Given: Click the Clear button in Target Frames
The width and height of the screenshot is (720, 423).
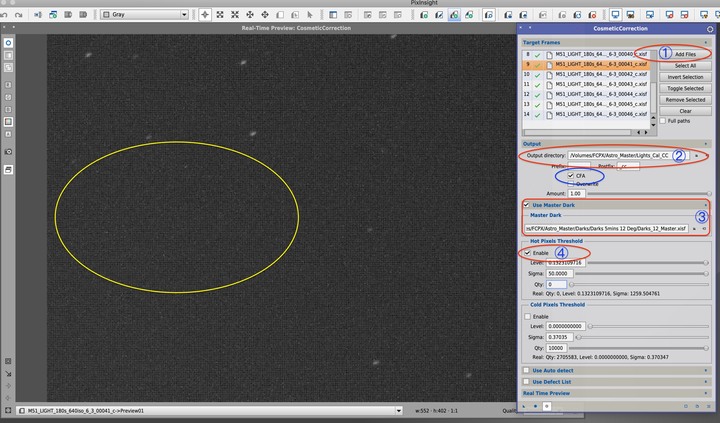Looking at the screenshot, I should pyautogui.click(x=685, y=111).
